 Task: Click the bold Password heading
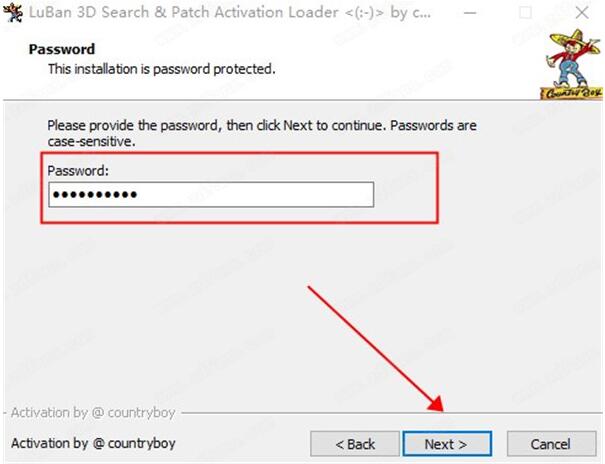(62, 49)
